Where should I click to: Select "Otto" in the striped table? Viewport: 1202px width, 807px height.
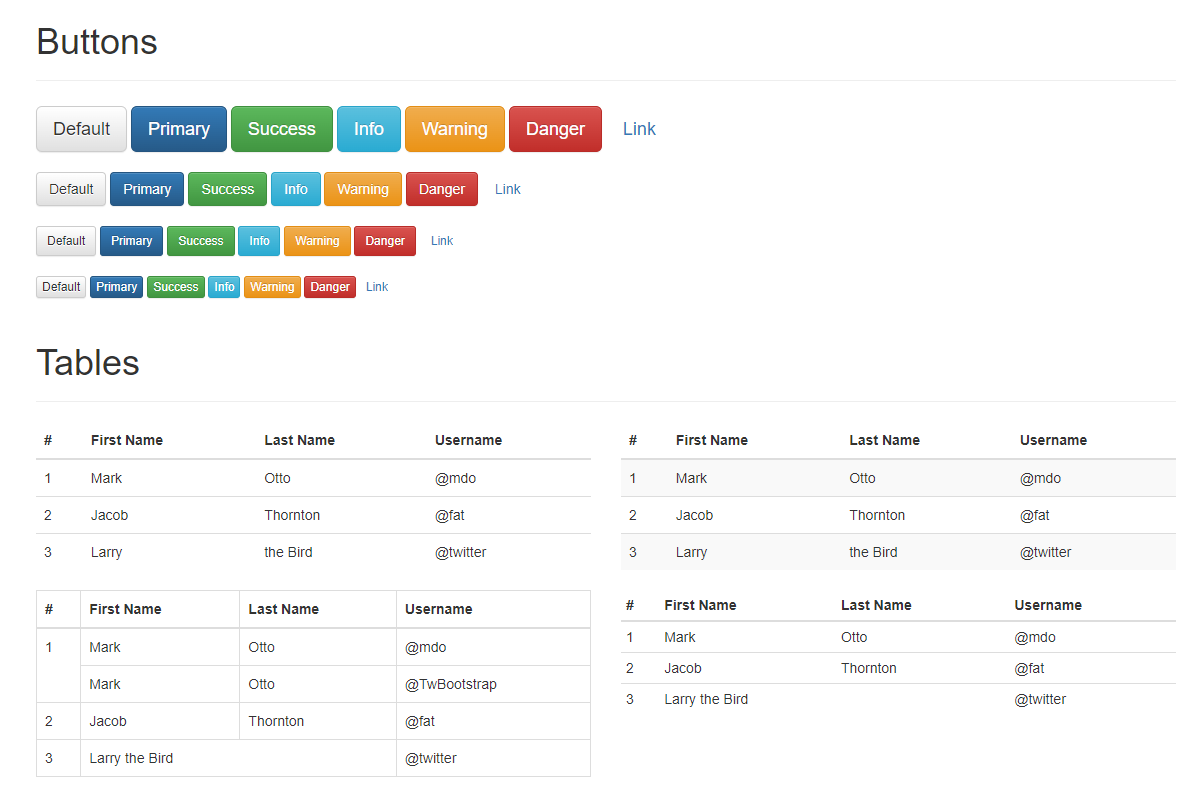(x=862, y=478)
